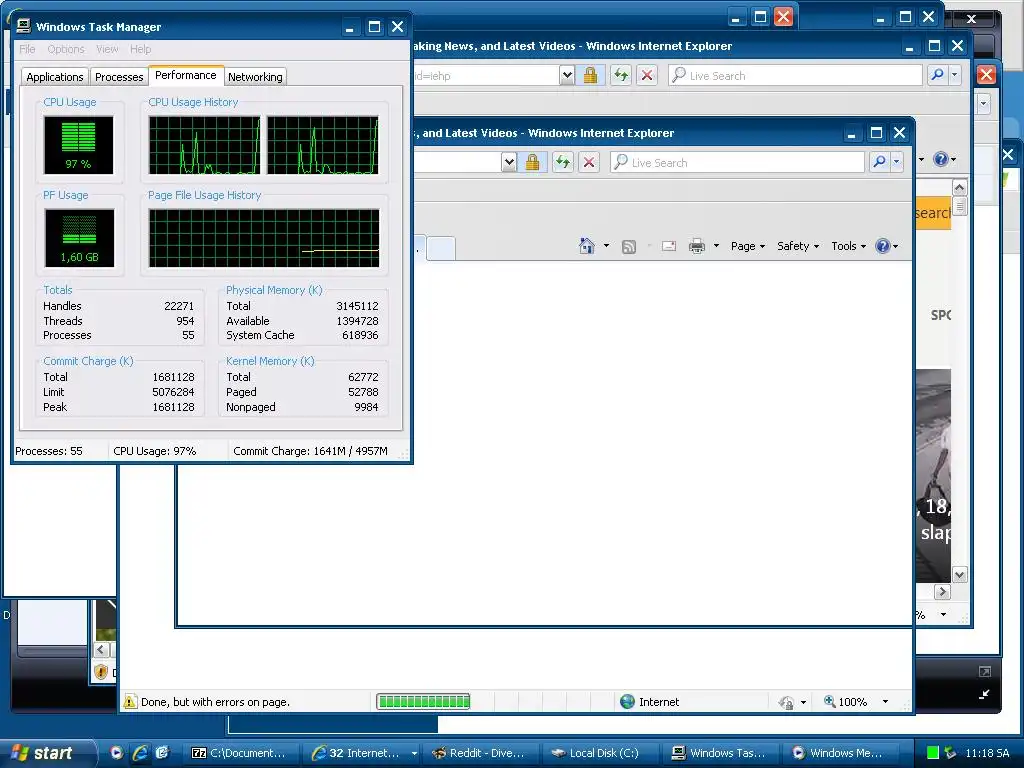Open the Tools menu in the IE command bar

click(848, 246)
